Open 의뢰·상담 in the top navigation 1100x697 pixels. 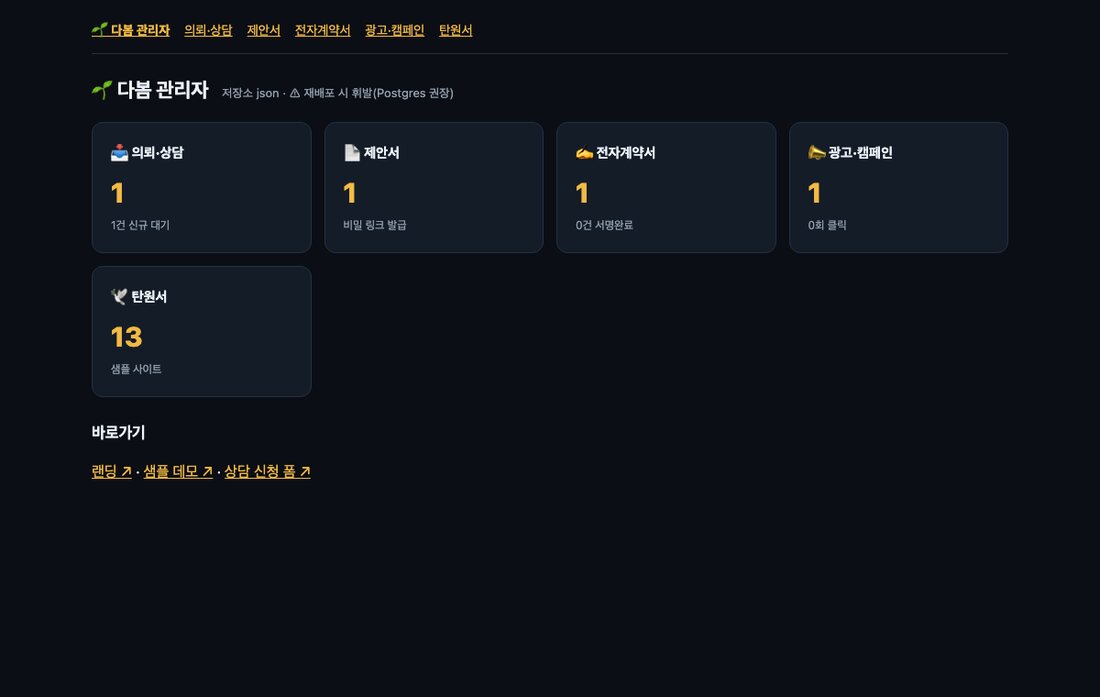click(208, 30)
